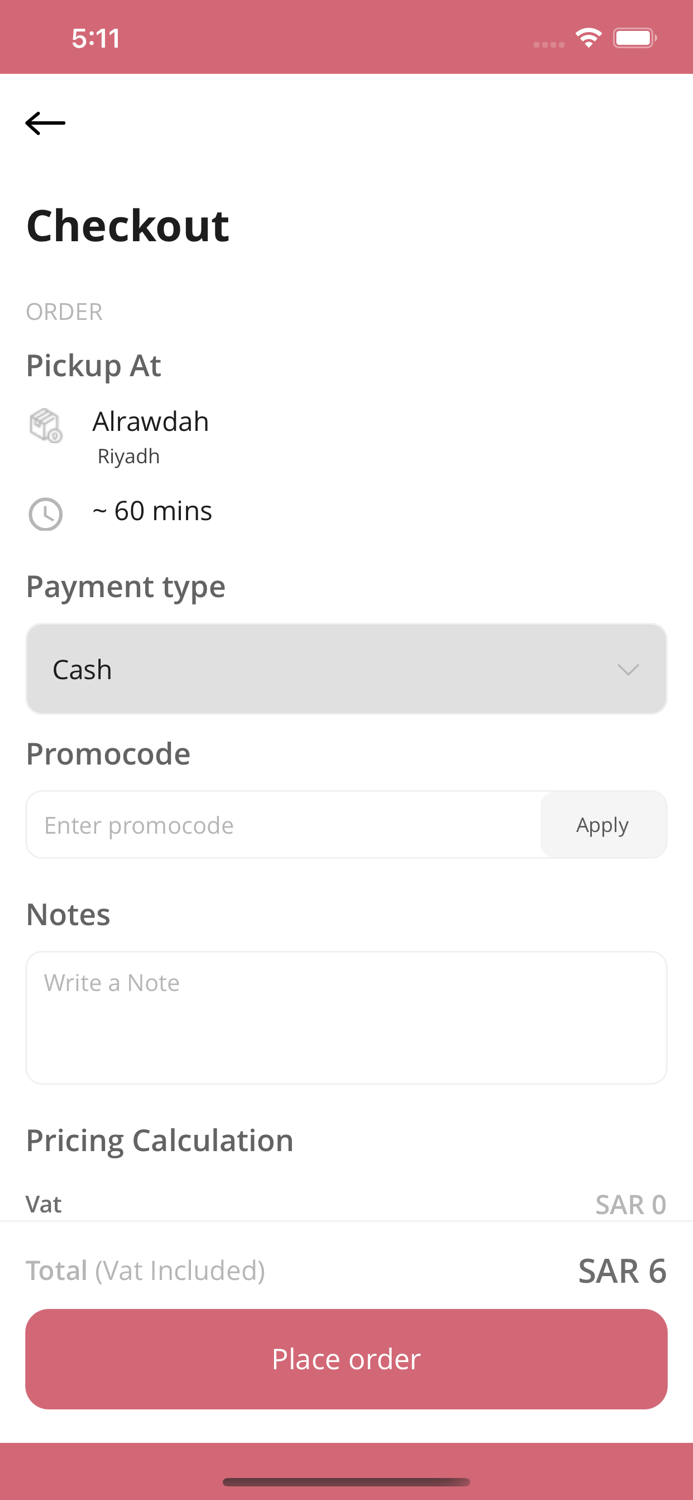Click the Write a Note text area
The height and width of the screenshot is (1500, 693).
(x=346, y=1015)
